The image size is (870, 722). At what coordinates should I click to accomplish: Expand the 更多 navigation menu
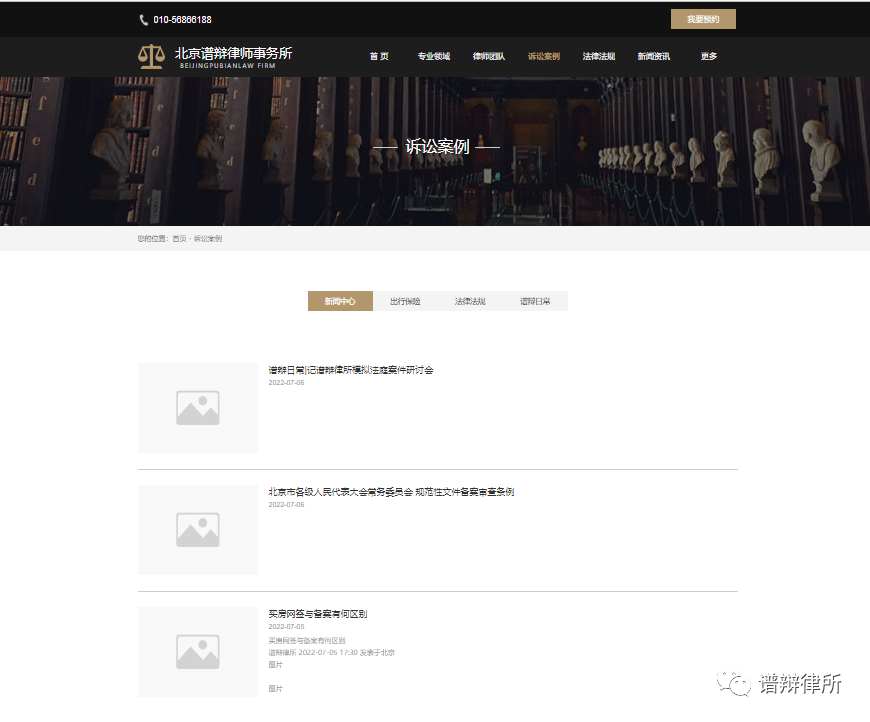tap(709, 57)
